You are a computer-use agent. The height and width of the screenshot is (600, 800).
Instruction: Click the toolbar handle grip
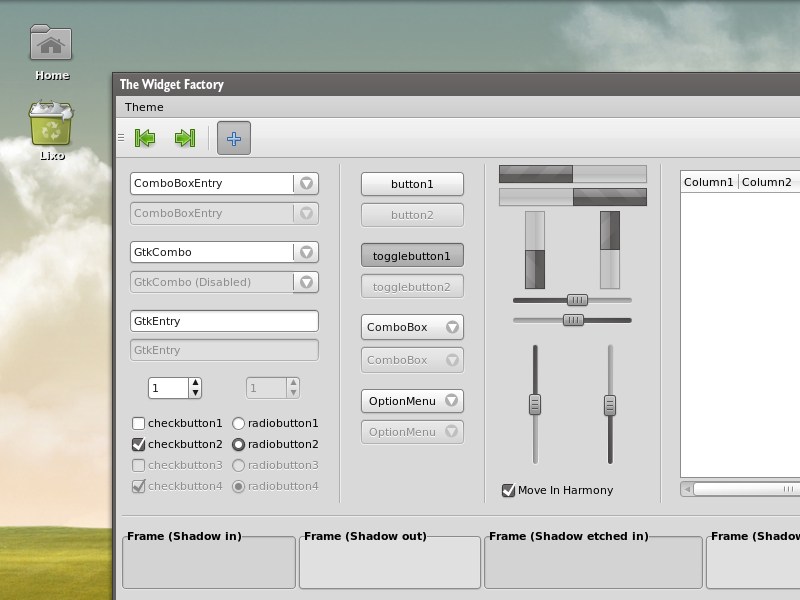click(x=121, y=138)
